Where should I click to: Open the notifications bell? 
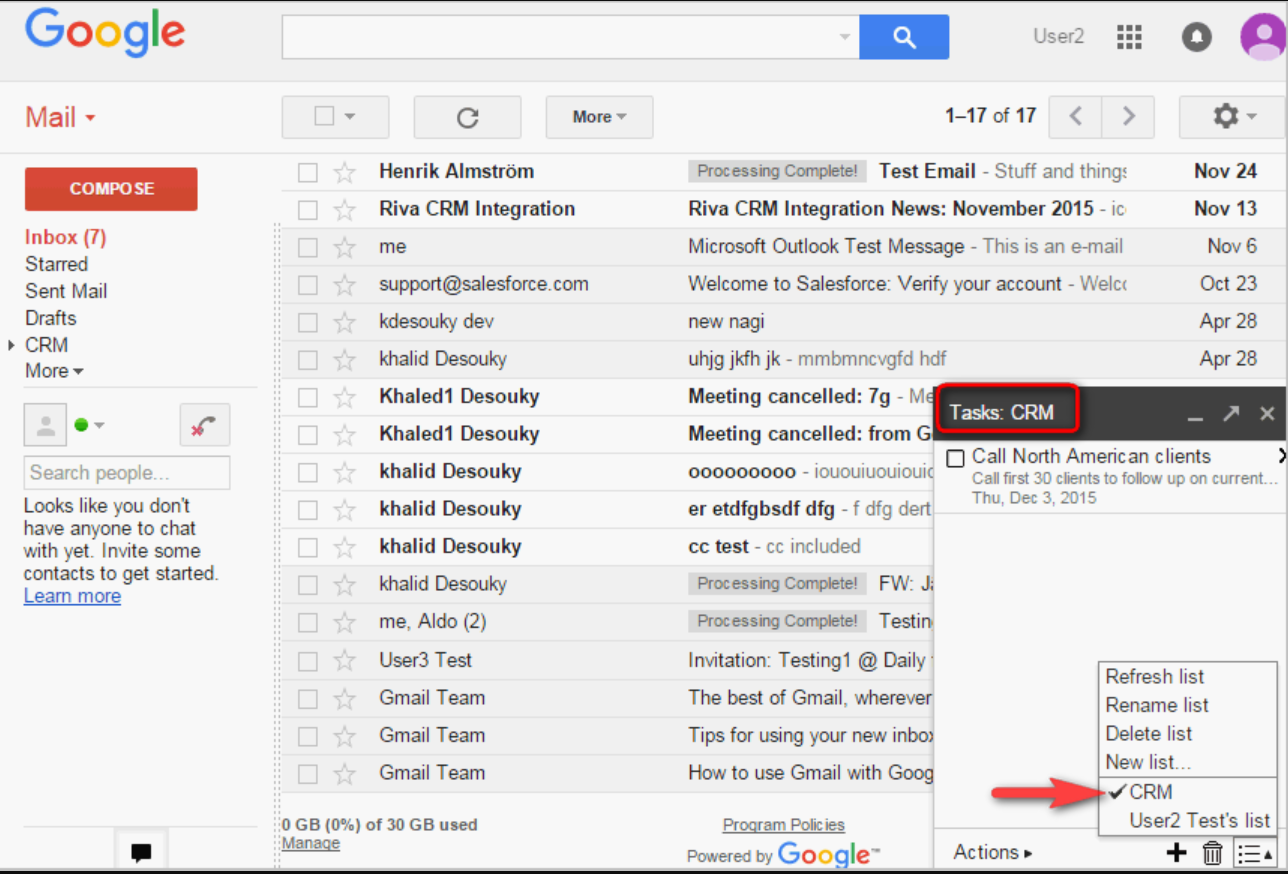point(1196,37)
